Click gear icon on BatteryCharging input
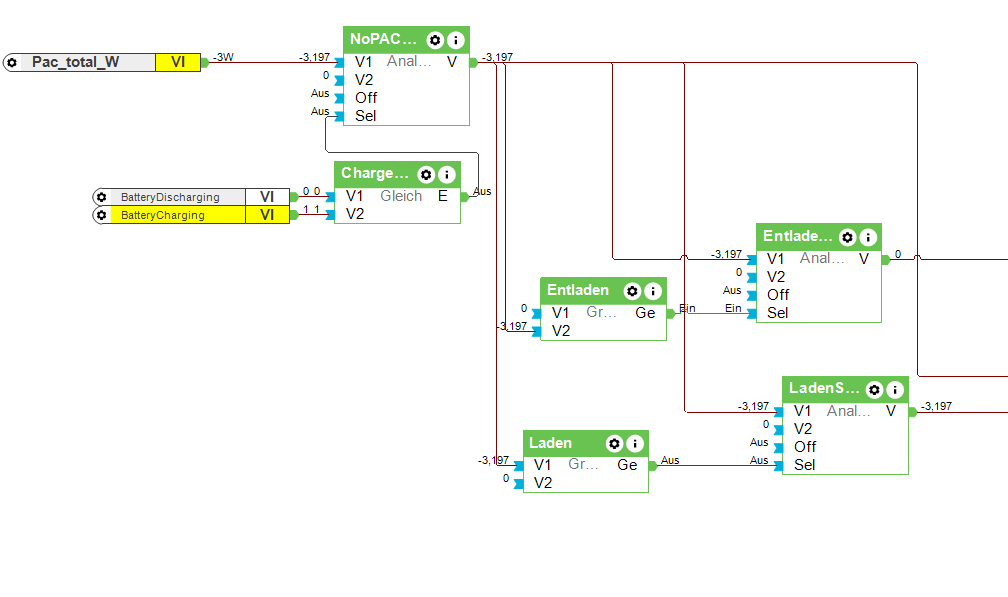The height and width of the screenshot is (597, 1008). (x=101, y=215)
